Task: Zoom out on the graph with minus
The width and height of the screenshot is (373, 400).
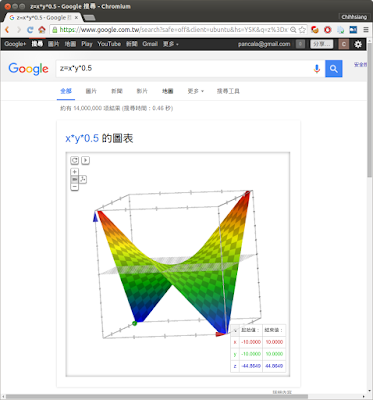Action: coord(75,187)
